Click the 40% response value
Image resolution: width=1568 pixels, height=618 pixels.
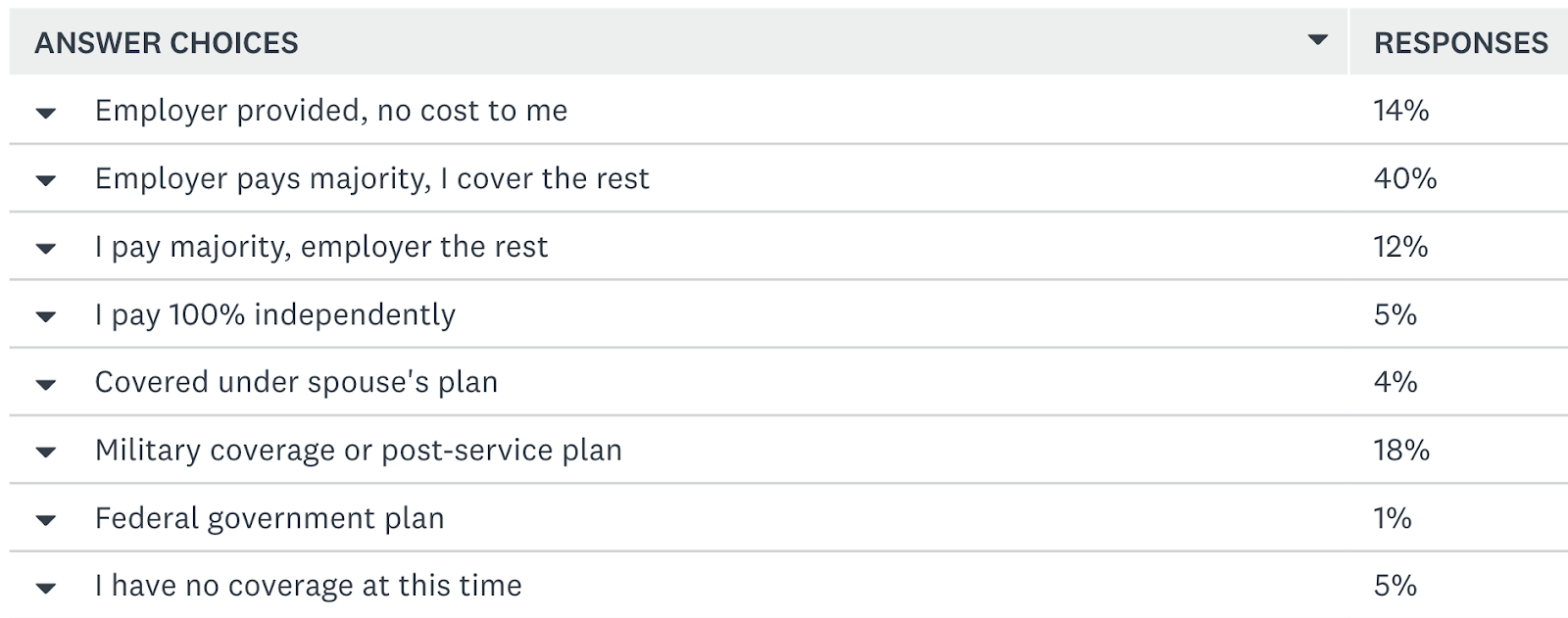1405,178
